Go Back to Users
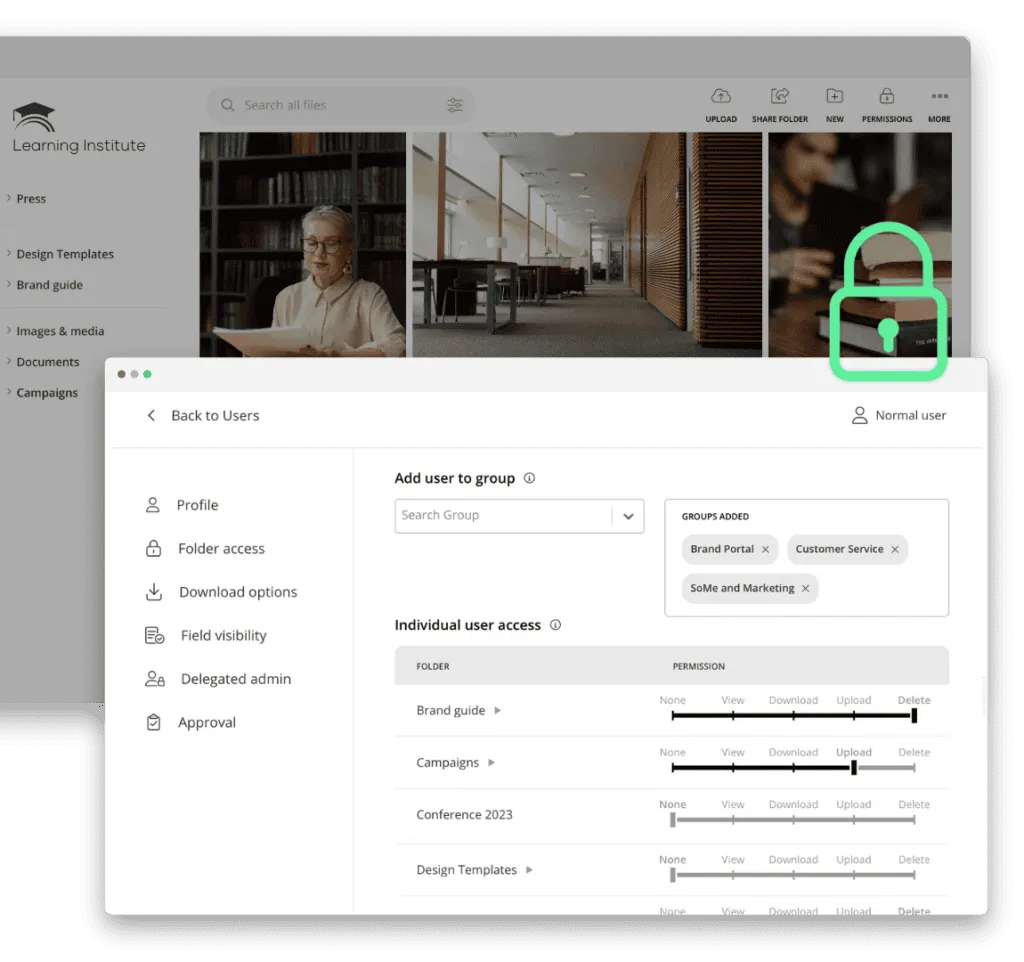 pyautogui.click(x=203, y=416)
